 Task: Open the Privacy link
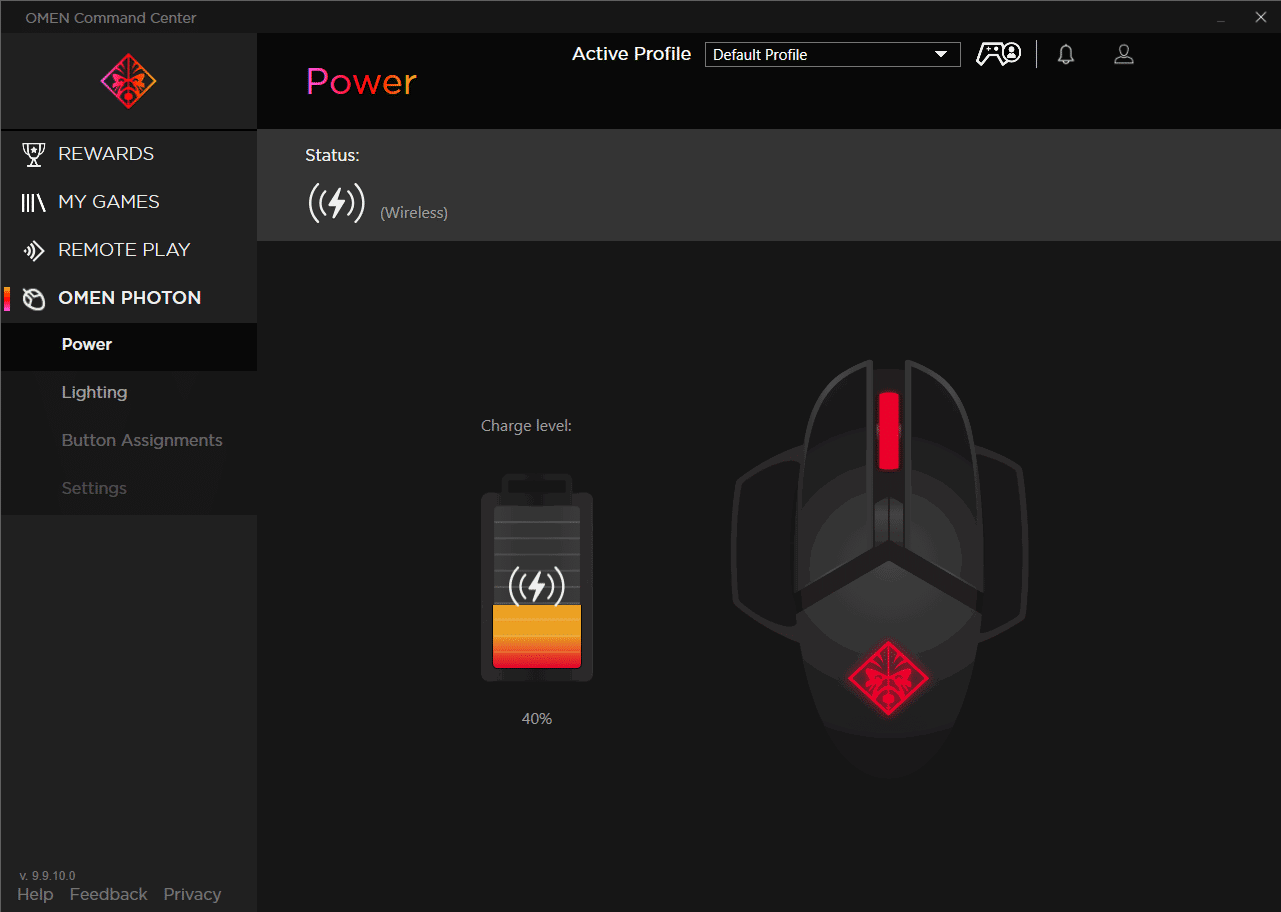[192, 894]
